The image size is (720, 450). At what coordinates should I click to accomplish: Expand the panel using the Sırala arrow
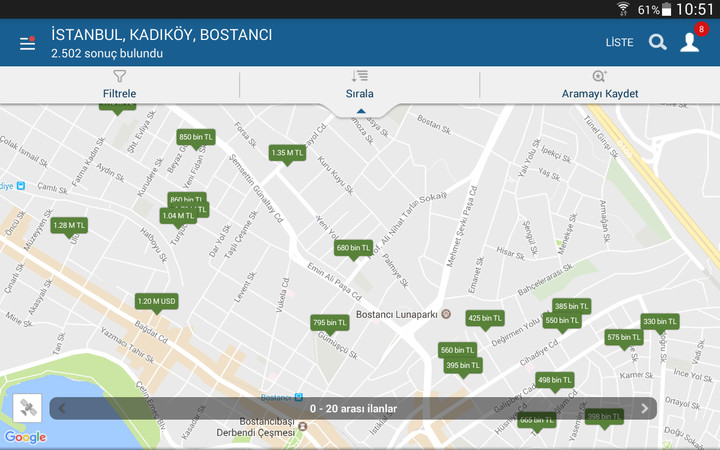(360, 111)
